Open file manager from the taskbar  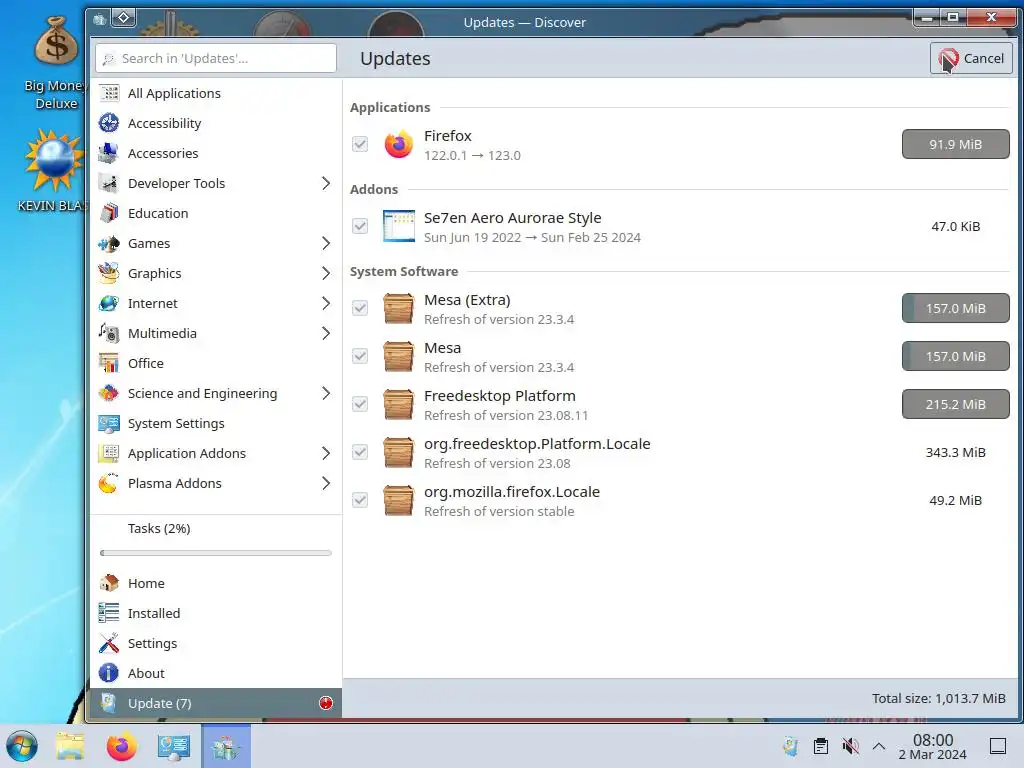point(70,746)
